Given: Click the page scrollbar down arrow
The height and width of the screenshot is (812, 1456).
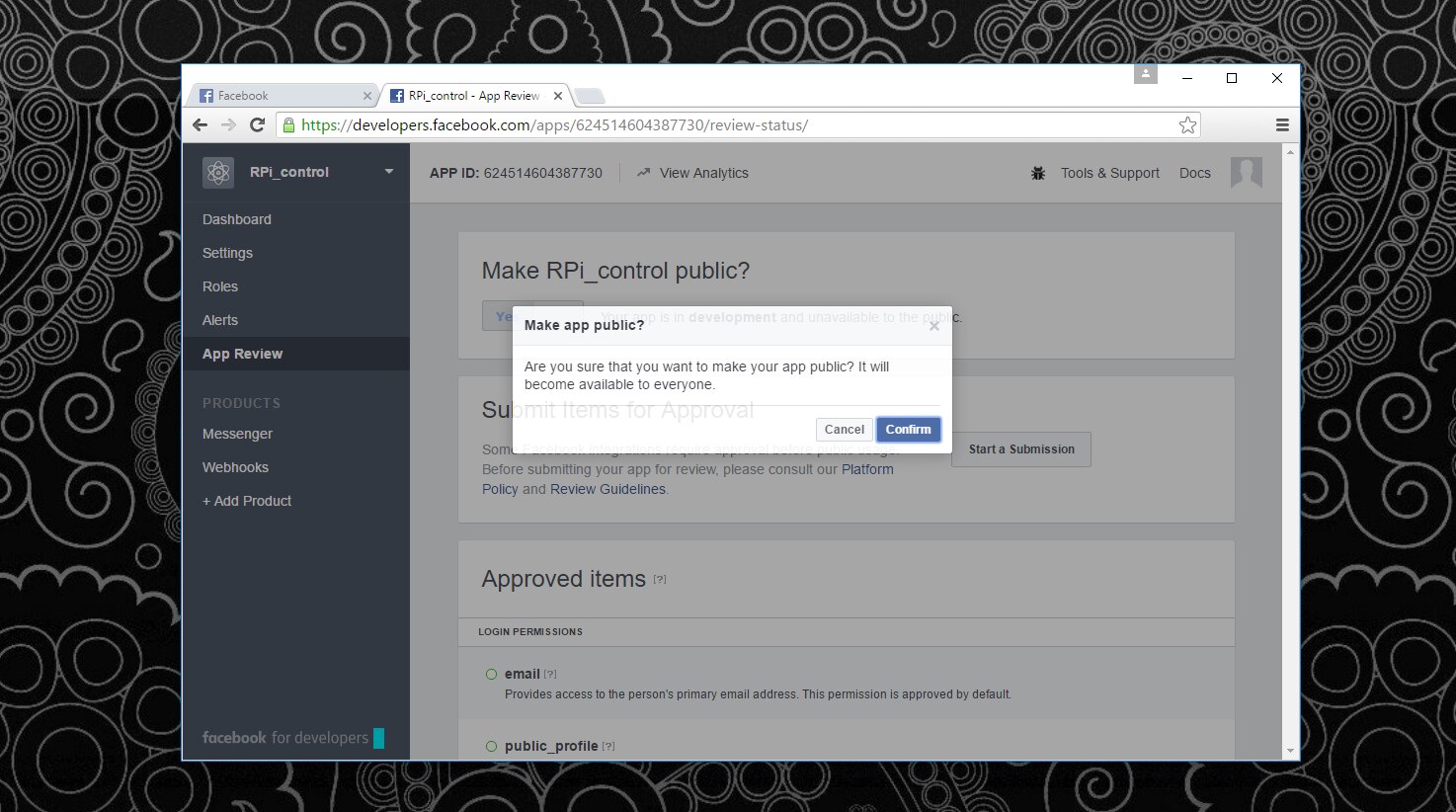Looking at the screenshot, I should pyautogui.click(x=1290, y=751).
